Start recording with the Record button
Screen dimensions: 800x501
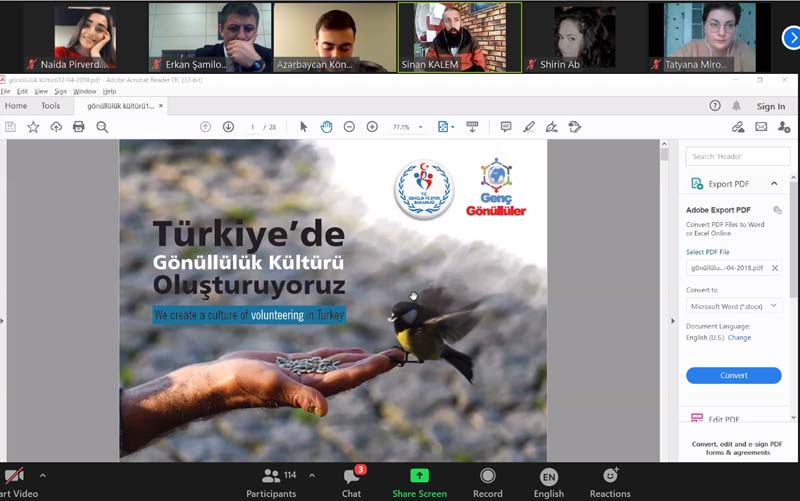(x=487, y=480)
